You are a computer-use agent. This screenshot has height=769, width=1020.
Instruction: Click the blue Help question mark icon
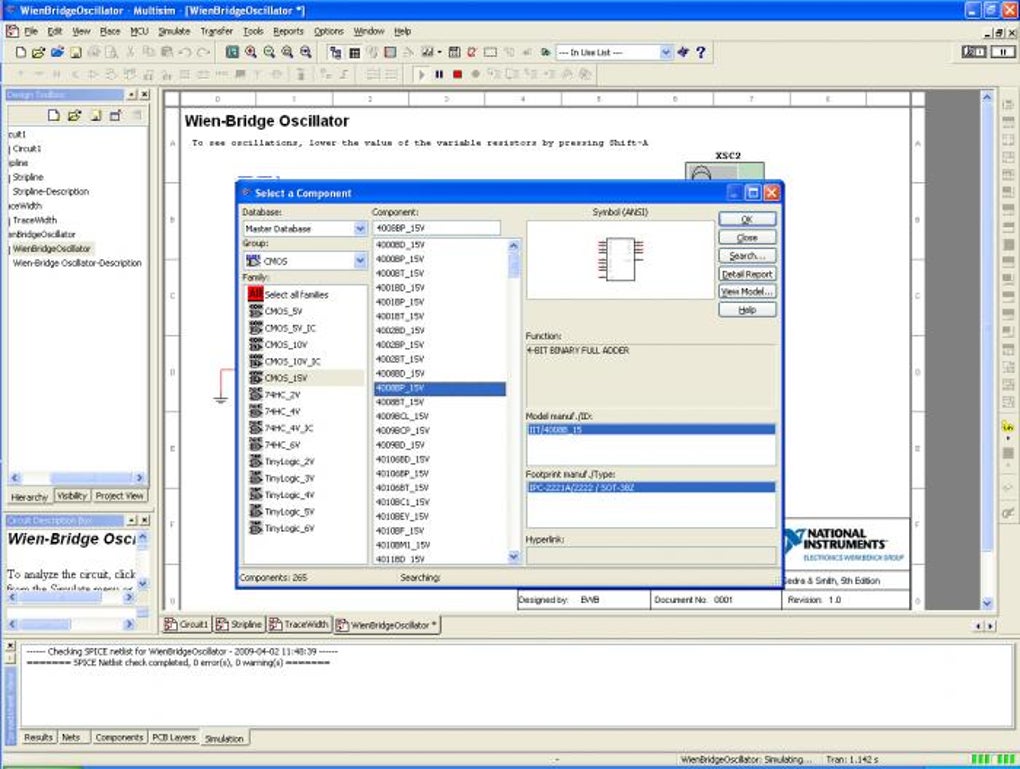[x=701, y=52]
